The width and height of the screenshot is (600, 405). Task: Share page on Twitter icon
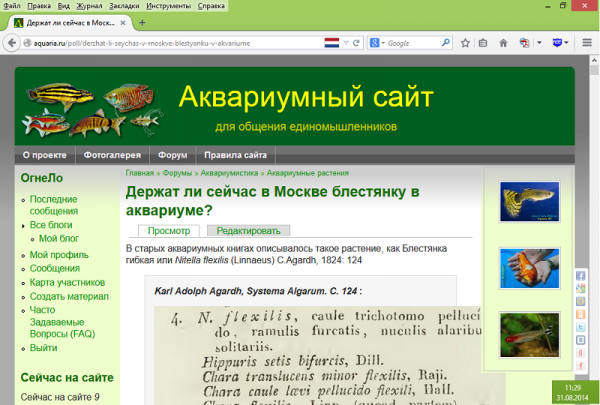(580, 327)
